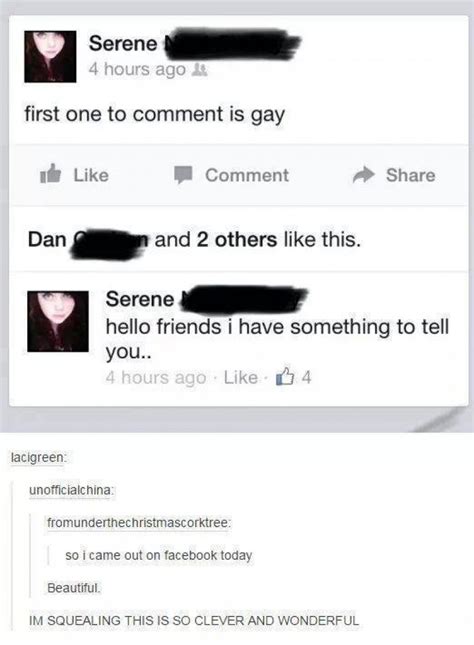
Task: Click the friends audience icon beside the timestamp
Action: [201, 70]
